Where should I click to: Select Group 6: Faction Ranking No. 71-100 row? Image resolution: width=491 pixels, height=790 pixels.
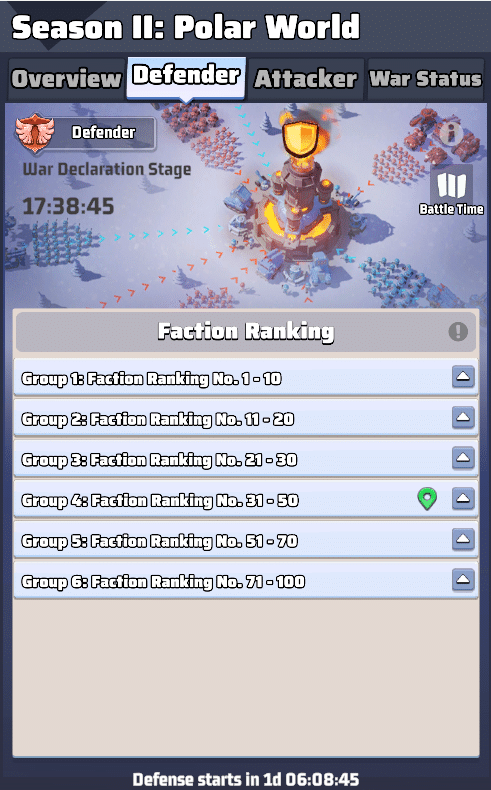pos(246,581)
